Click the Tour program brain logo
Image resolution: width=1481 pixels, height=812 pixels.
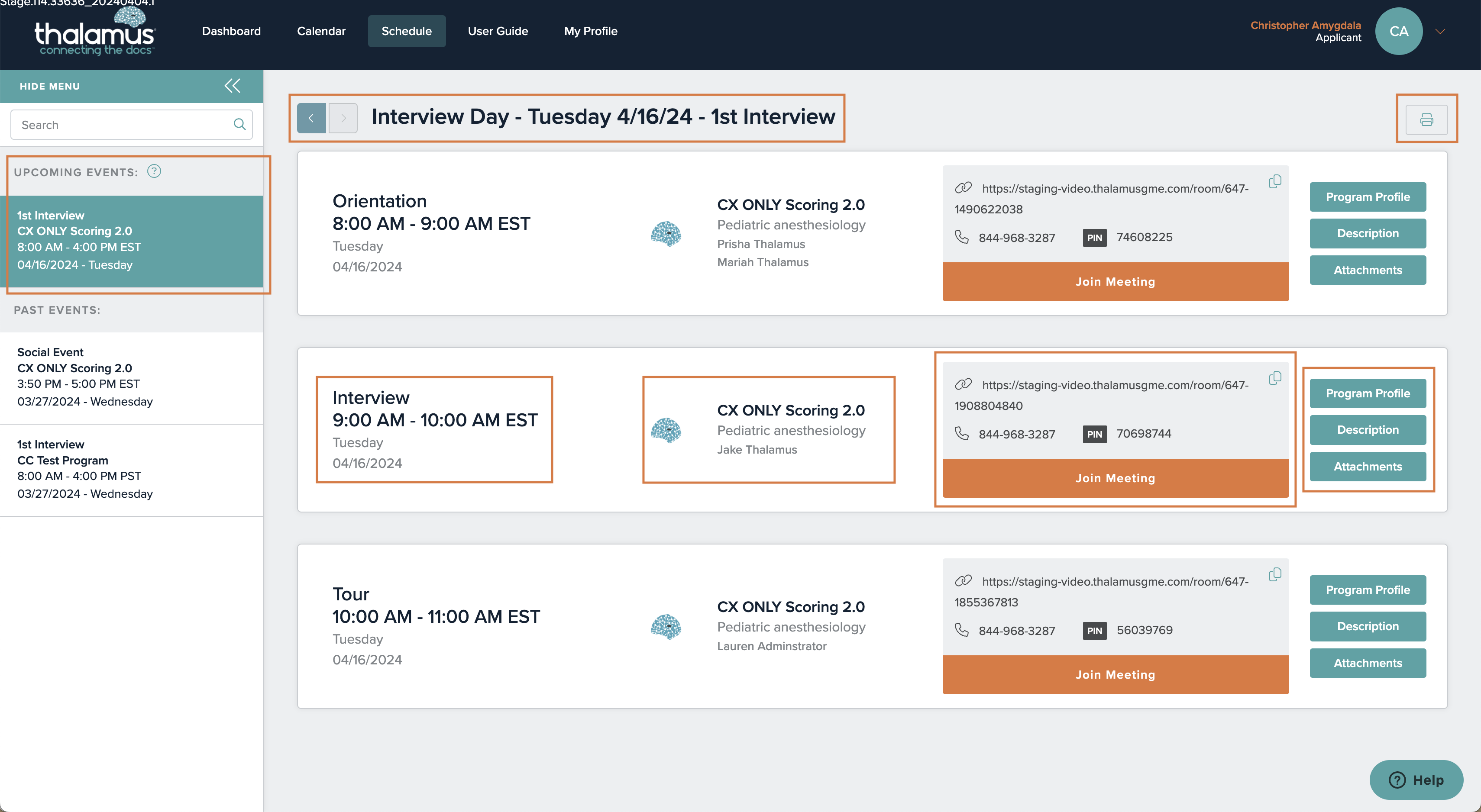[x=666, y=626]
